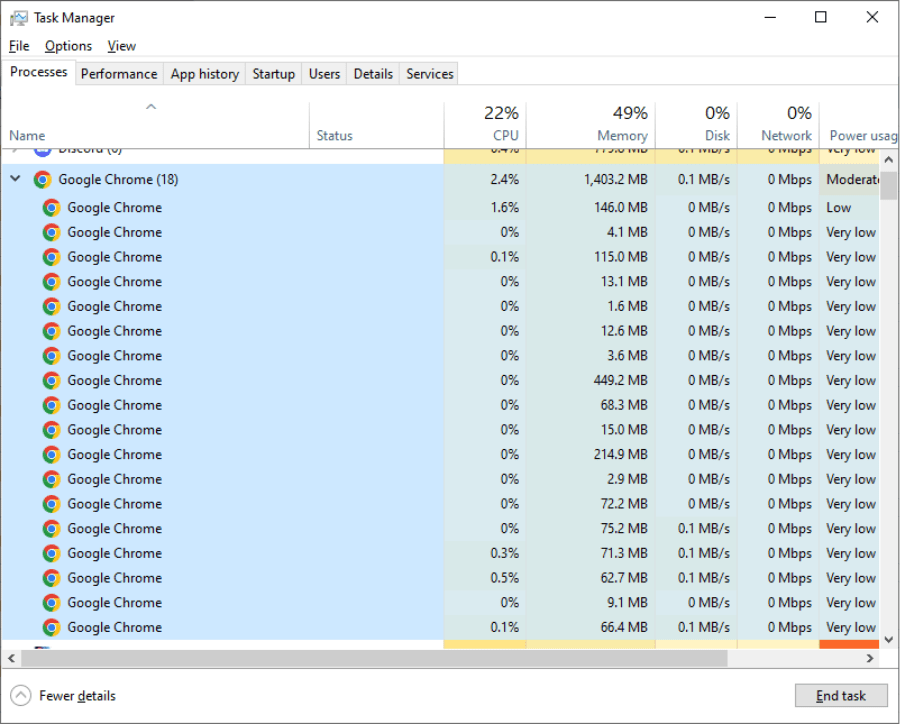Click Chrome icon in the 12.6 MB row

[x=51, y=331]
